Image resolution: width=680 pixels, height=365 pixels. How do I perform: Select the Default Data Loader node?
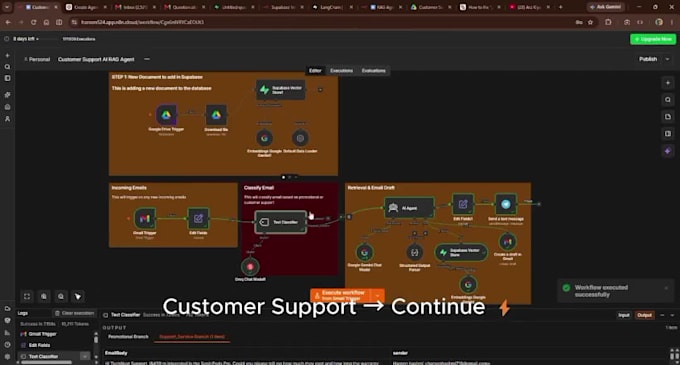[x=300, y=138]
